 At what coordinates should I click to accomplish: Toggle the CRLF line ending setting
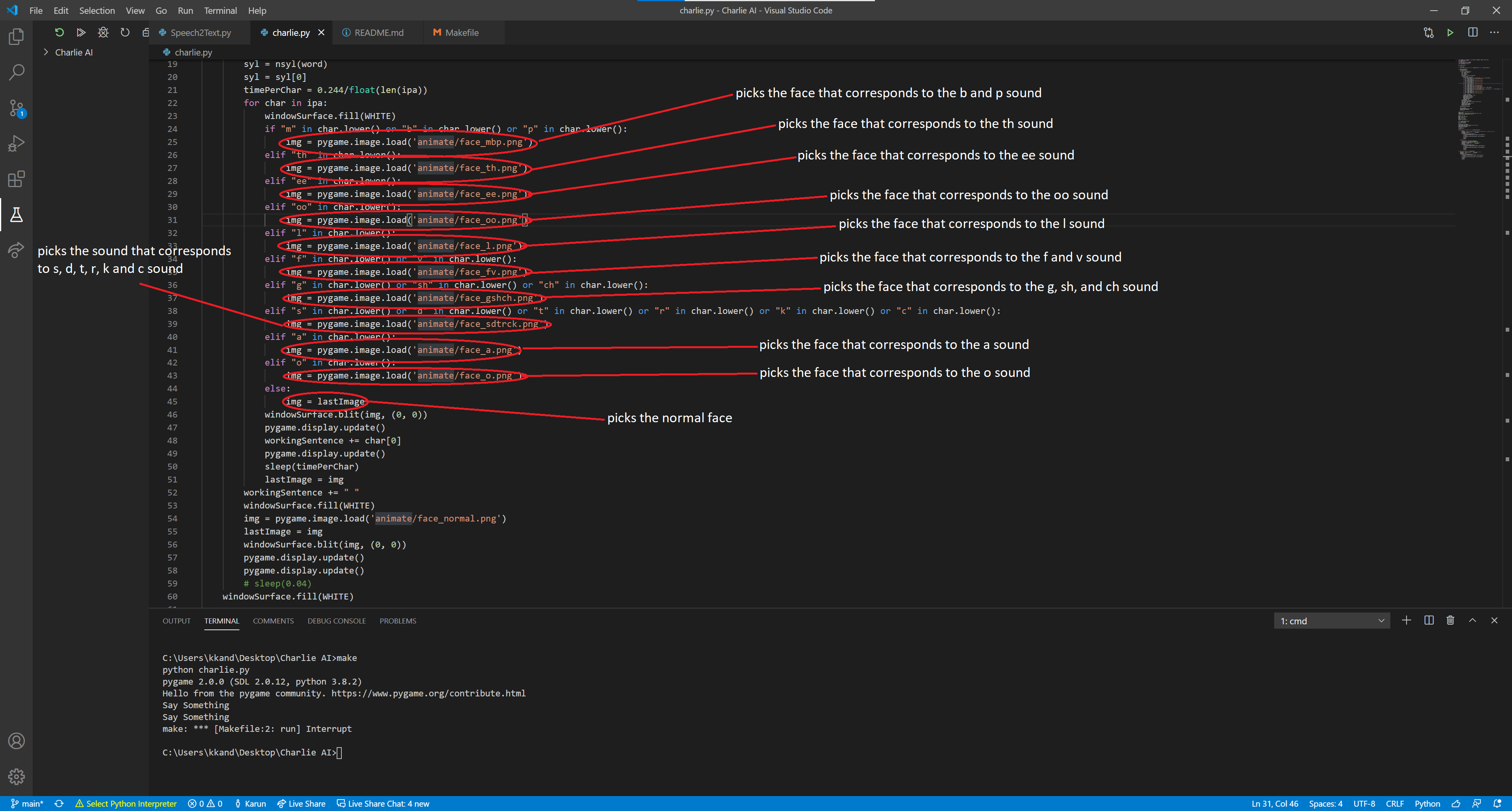coord(1395,804)
